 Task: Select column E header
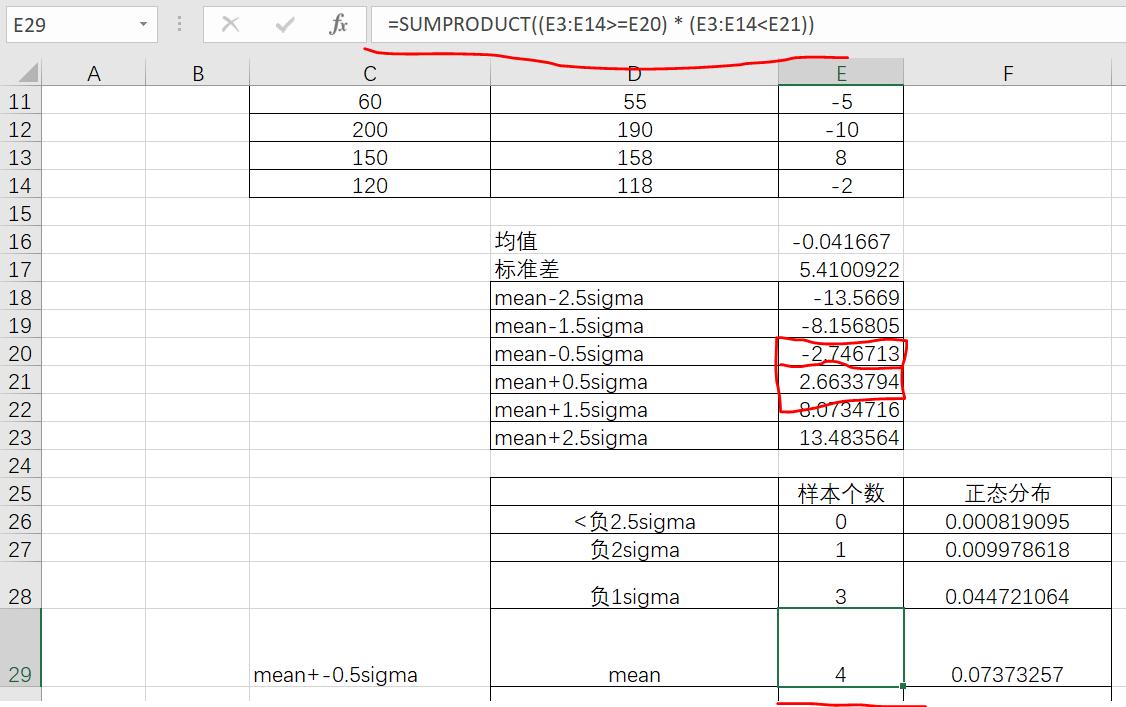coord(840,71)
